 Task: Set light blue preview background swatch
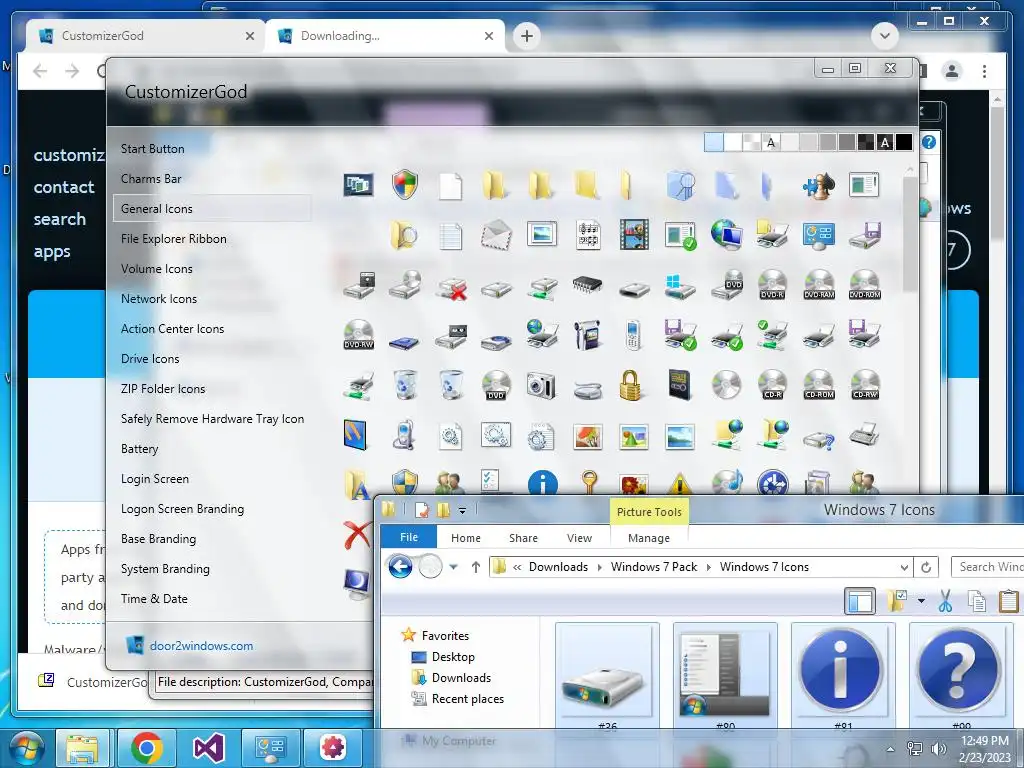coord(714,142)
